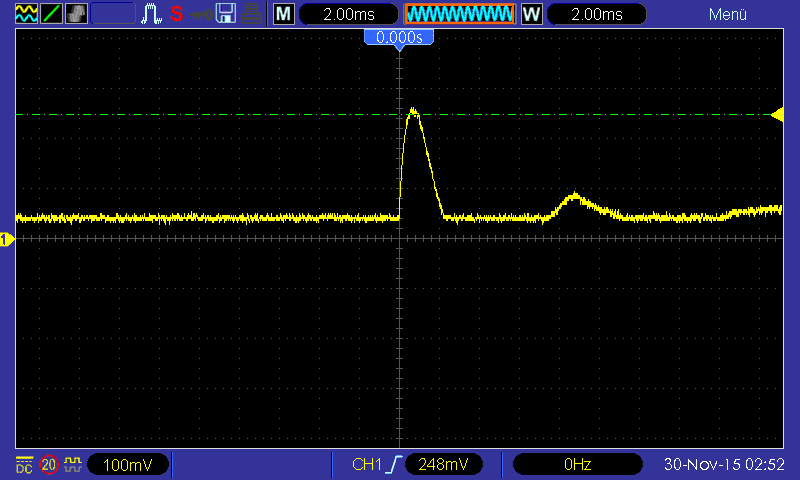The height and width of the screenshot is (480, 800).
Task: Click the W window timebase icon
Action: coord(532,14)
